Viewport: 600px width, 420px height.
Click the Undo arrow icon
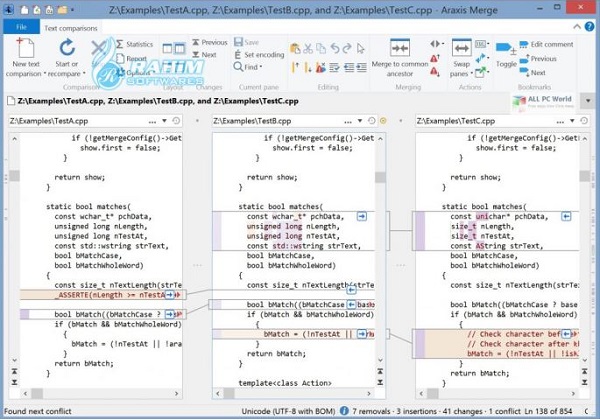[335, 48]
